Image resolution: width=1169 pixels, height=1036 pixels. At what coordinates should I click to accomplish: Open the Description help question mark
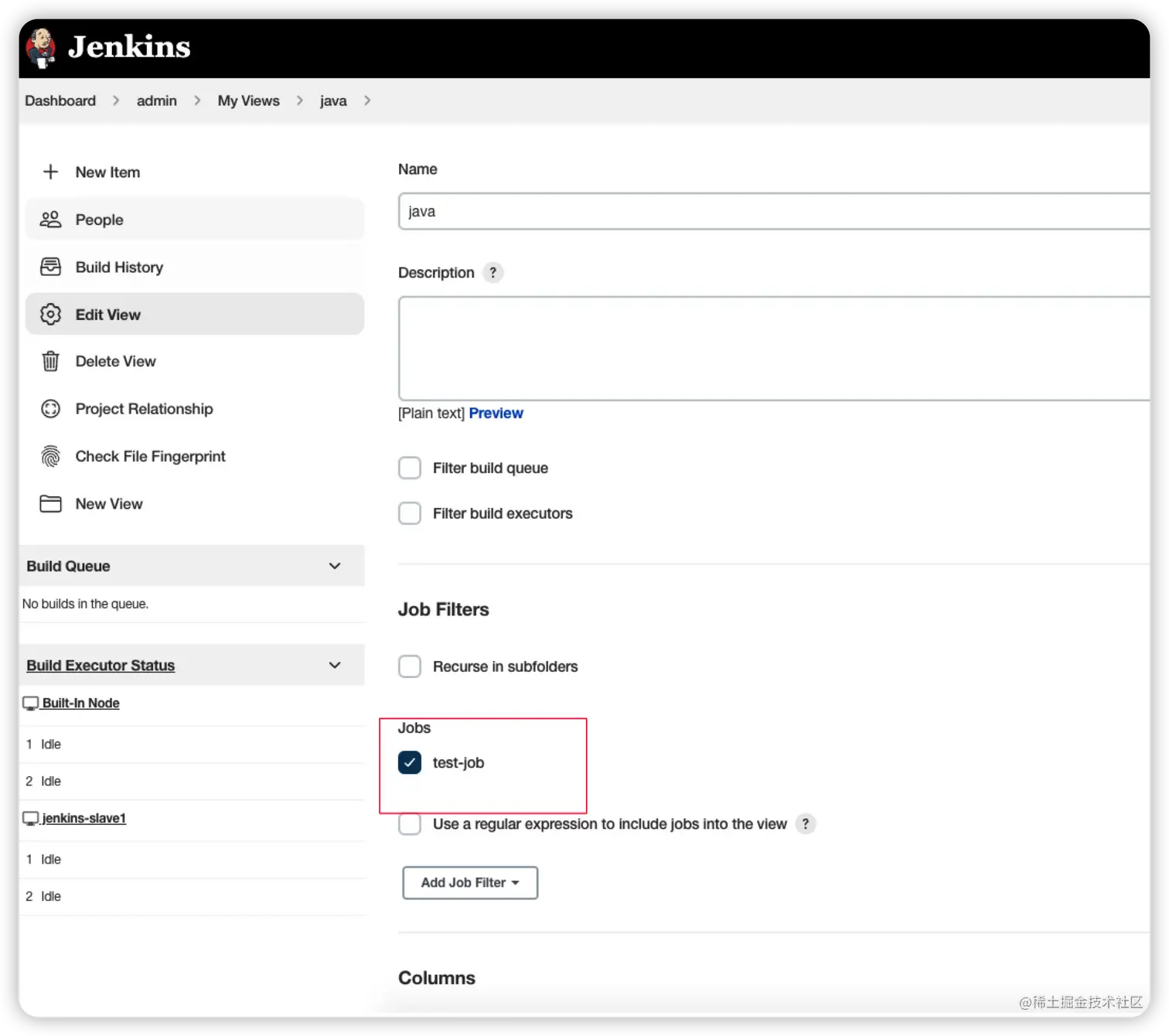(x=492, y=273)
